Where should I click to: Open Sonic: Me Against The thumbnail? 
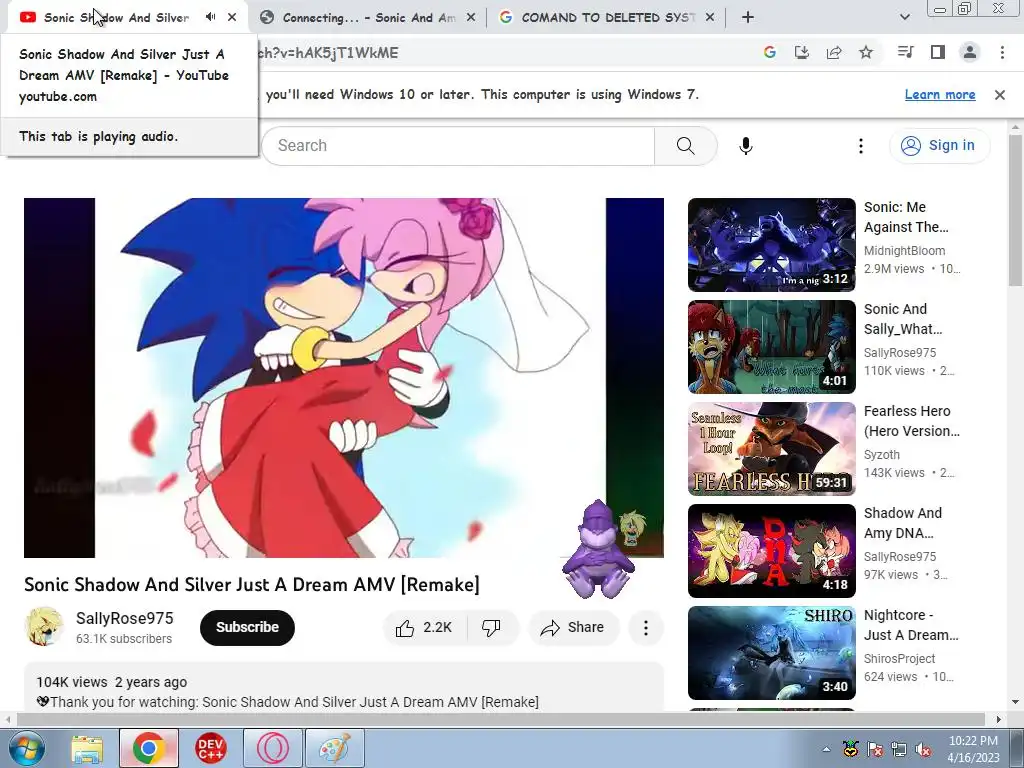point(771,245)
